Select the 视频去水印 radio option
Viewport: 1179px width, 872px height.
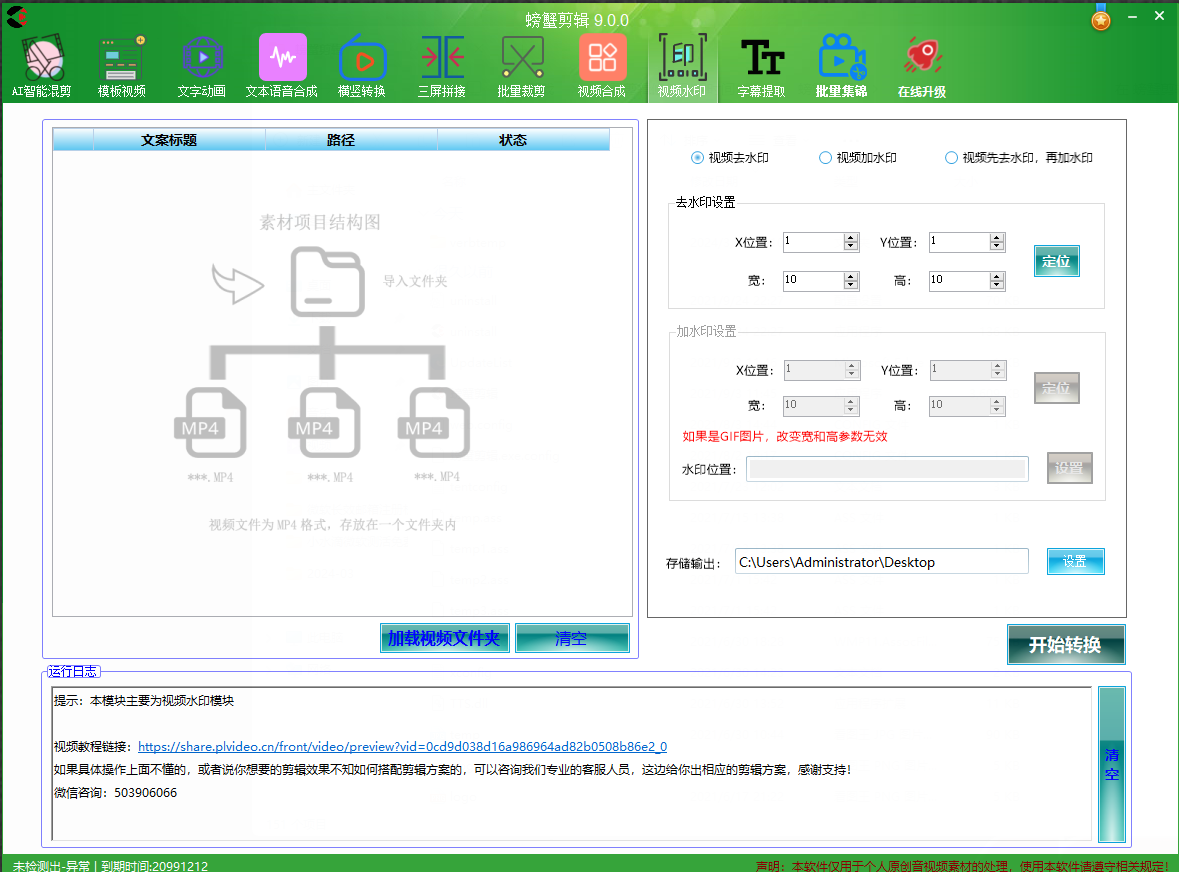click(698, 158)
